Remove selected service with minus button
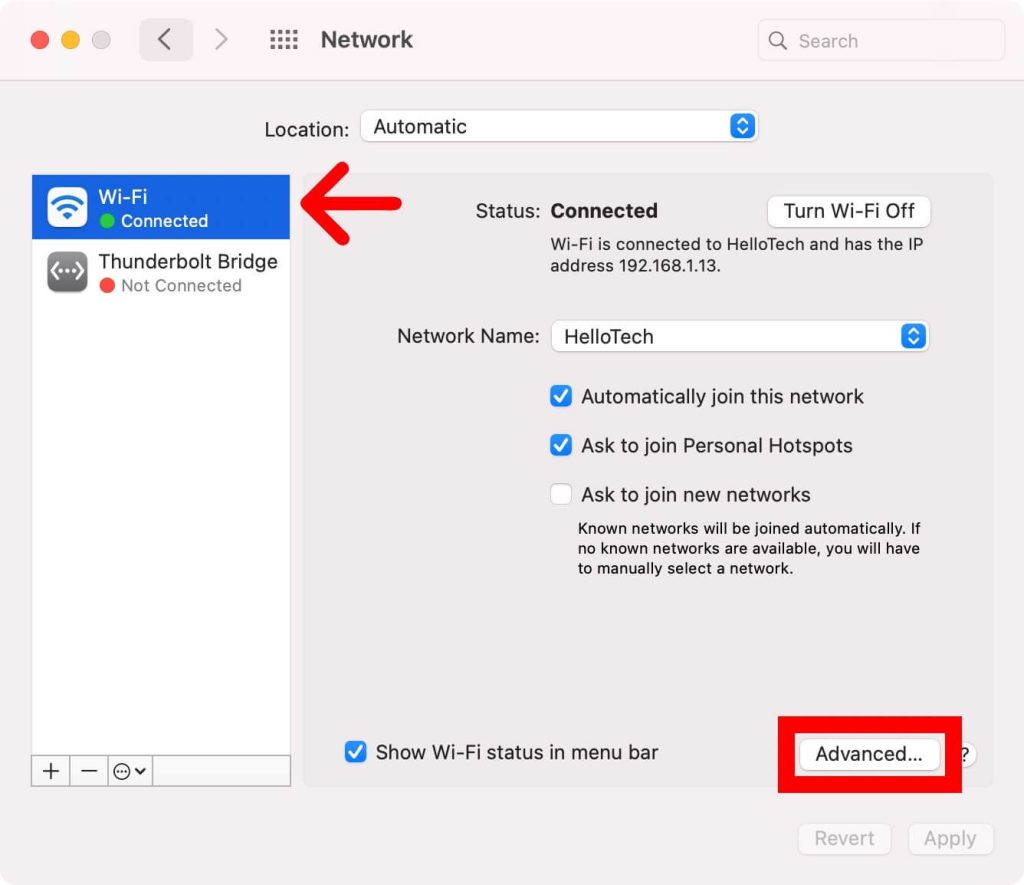1024x885 pixels. [89, 771]
